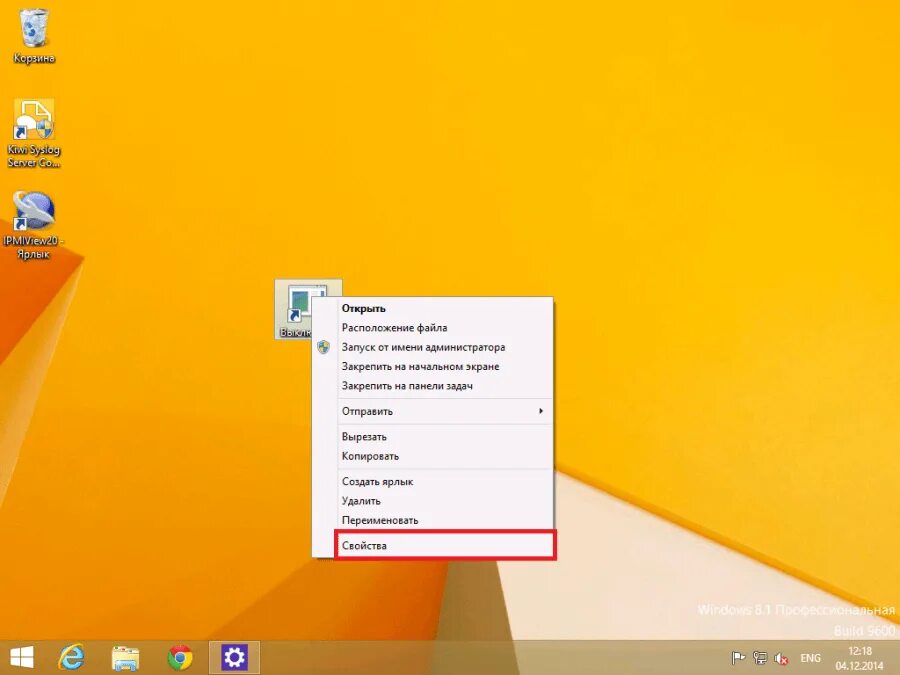Choose Вырезать in the context menu

click(x=433, y=437)
